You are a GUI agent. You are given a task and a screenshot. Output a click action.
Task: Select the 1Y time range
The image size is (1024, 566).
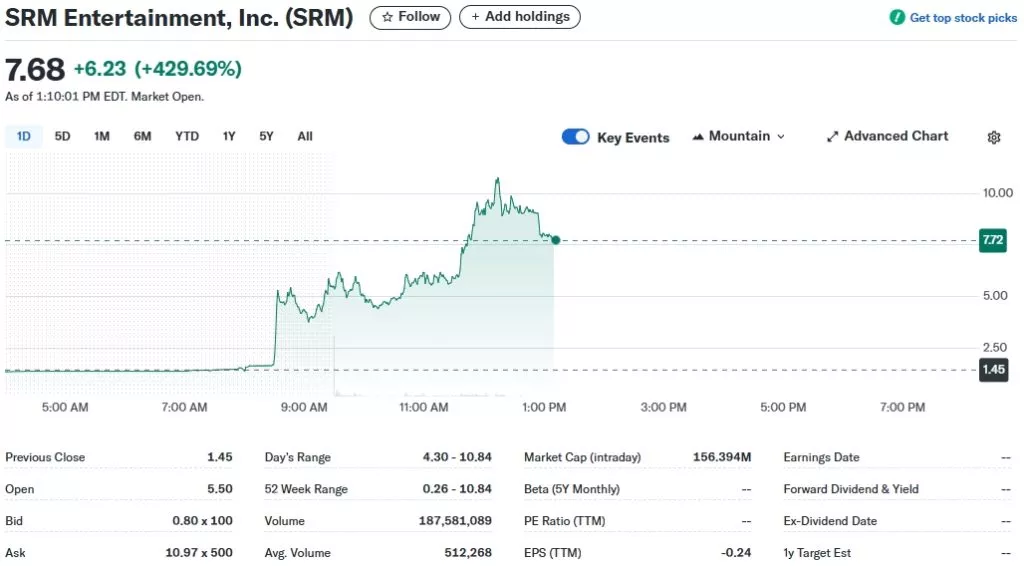(229, 136)
